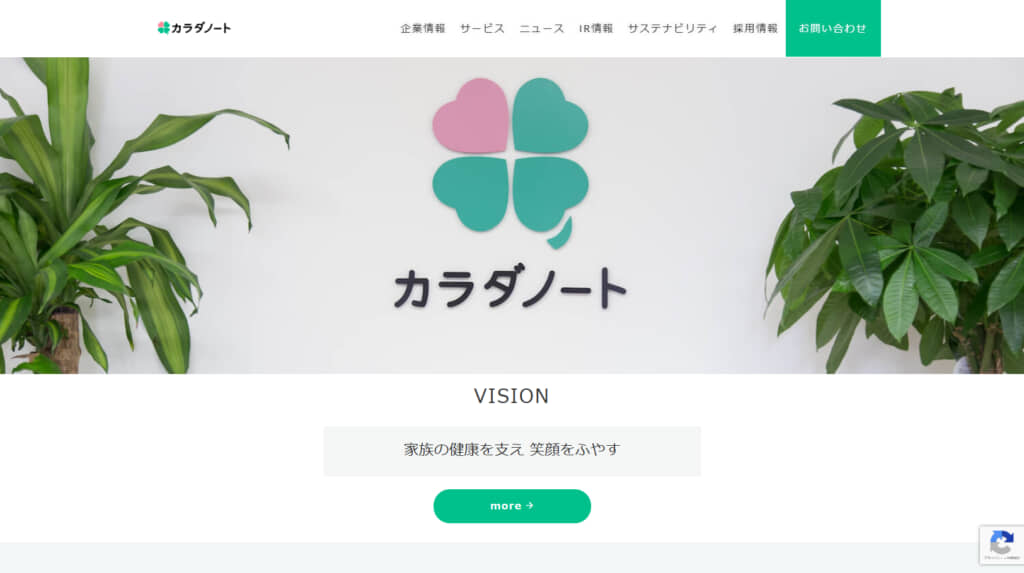This screenshot has height=573, width=1024.
Task: Open the 採用情報 navigation link
Action: tap(755, 28)
